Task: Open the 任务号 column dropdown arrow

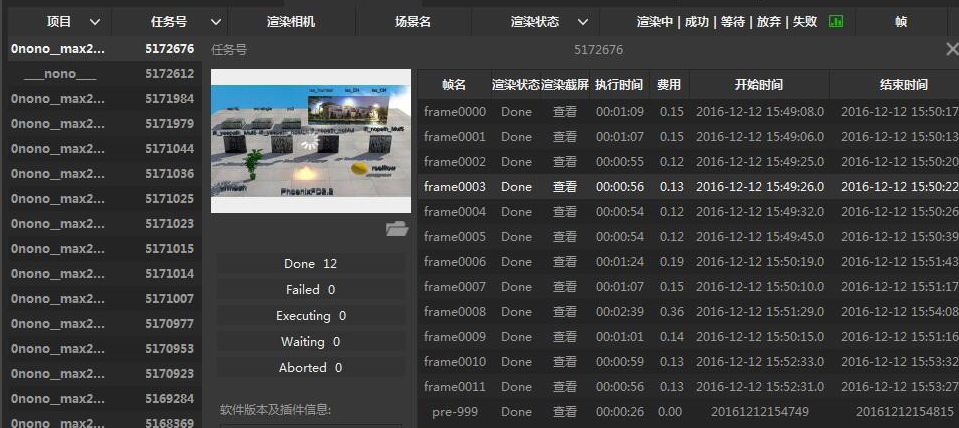Action: (216, 21)
